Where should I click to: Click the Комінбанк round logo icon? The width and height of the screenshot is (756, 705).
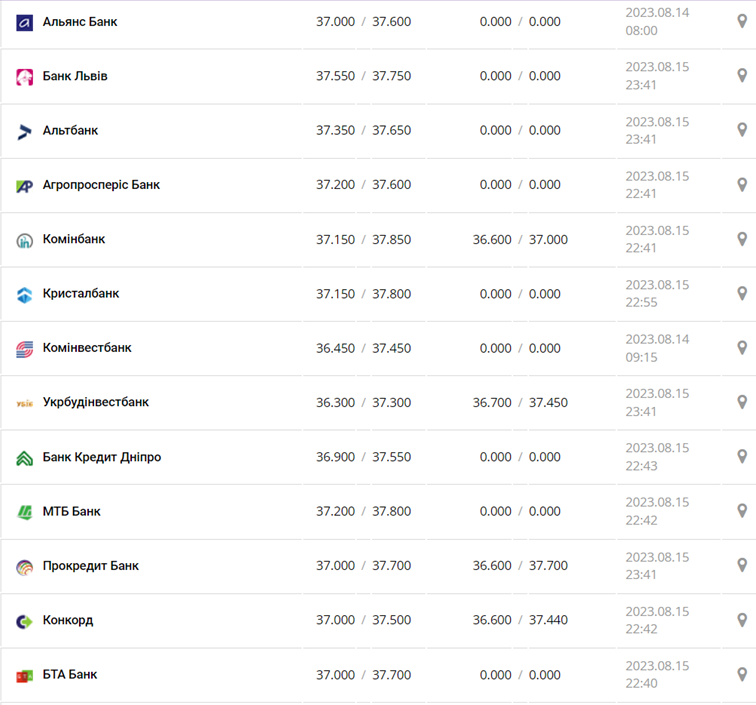coord(25,240)
